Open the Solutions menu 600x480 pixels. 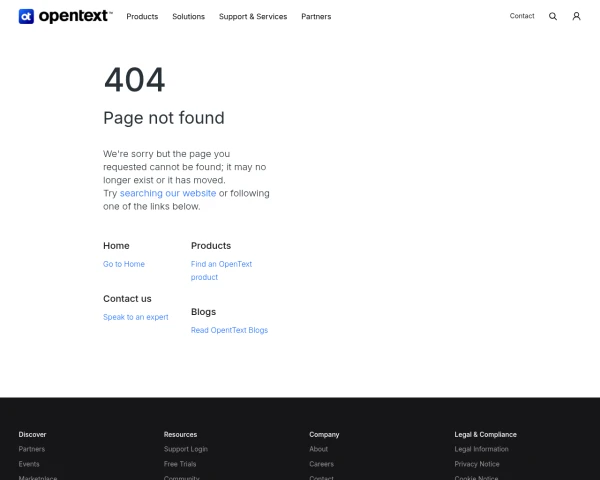[x=188, y=17]
